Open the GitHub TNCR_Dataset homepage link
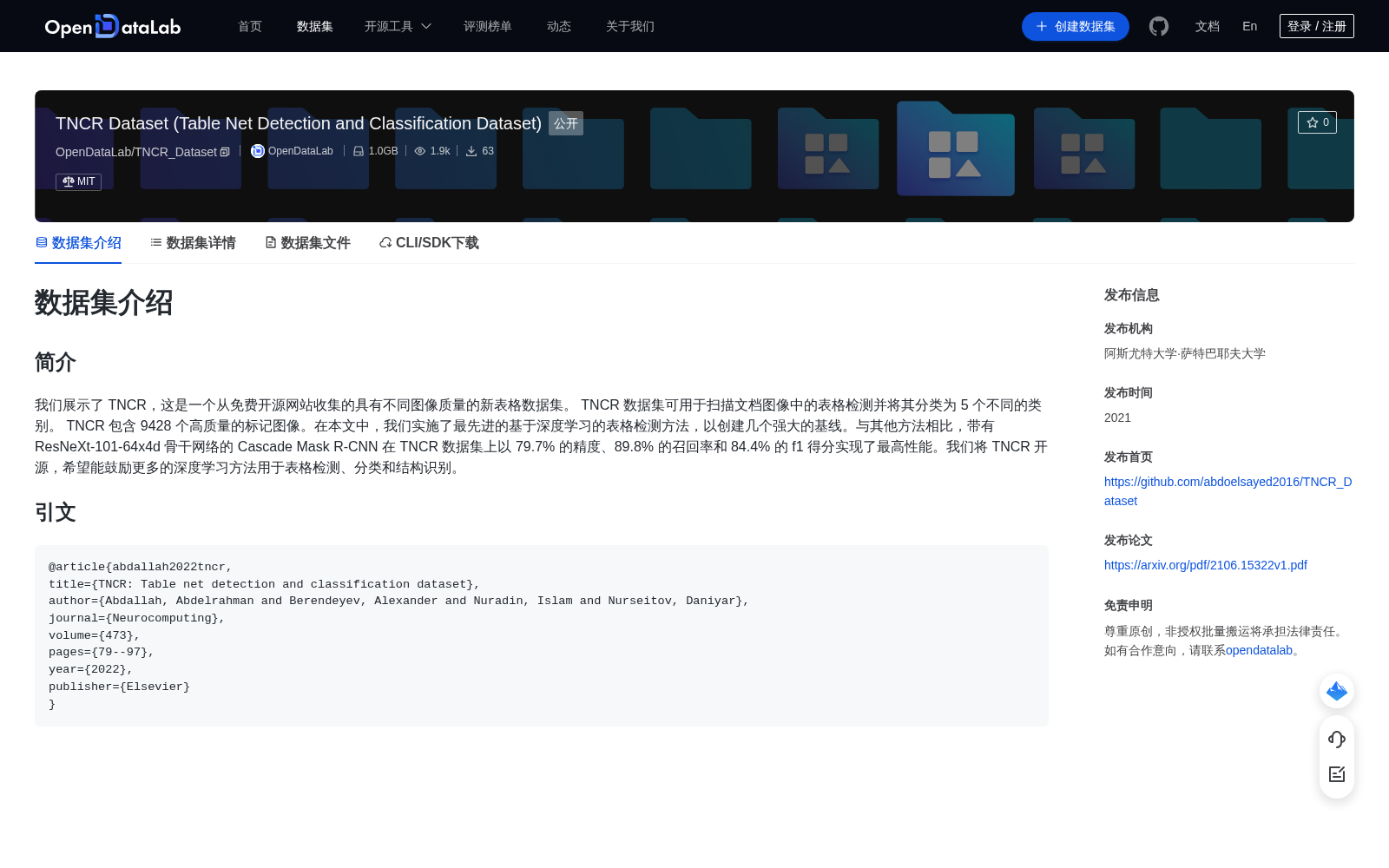This screenshot has width=1389, height=868. [x=1228, y=491]
